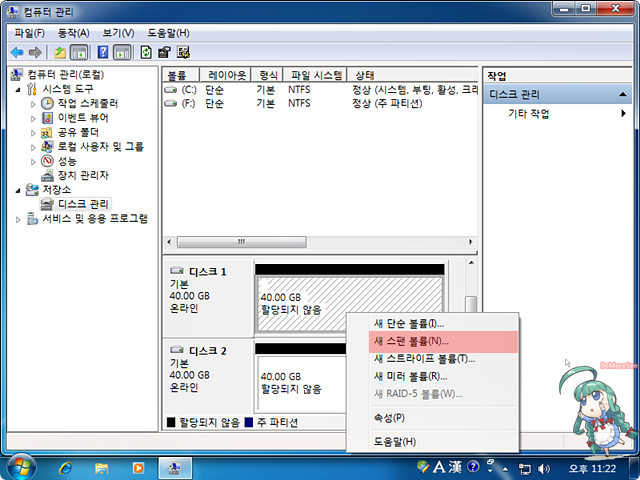Expand 서비스 및 응용 프로그램 node
This screenshot has width=640, height=480.
pyautogui.click(x=18, y=219)
